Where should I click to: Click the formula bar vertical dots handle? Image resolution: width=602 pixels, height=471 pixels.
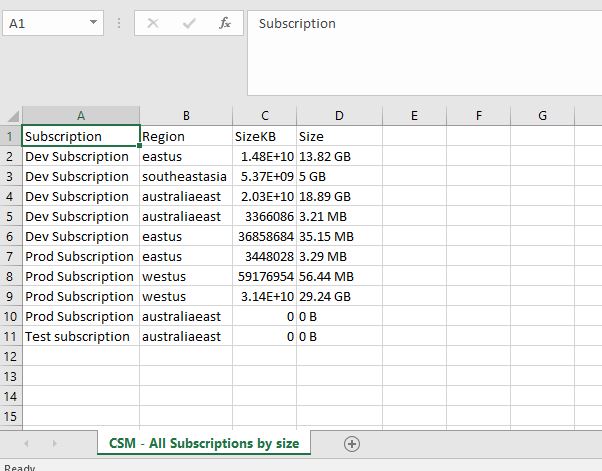[119, 23]
